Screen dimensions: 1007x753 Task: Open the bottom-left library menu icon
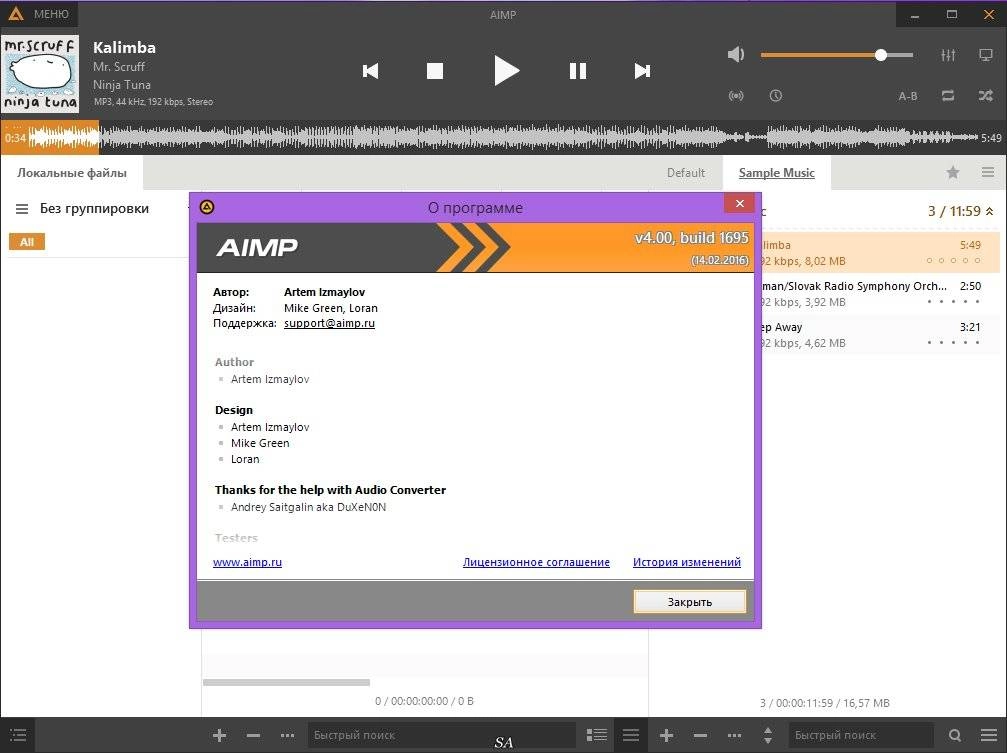click(18, 735)
